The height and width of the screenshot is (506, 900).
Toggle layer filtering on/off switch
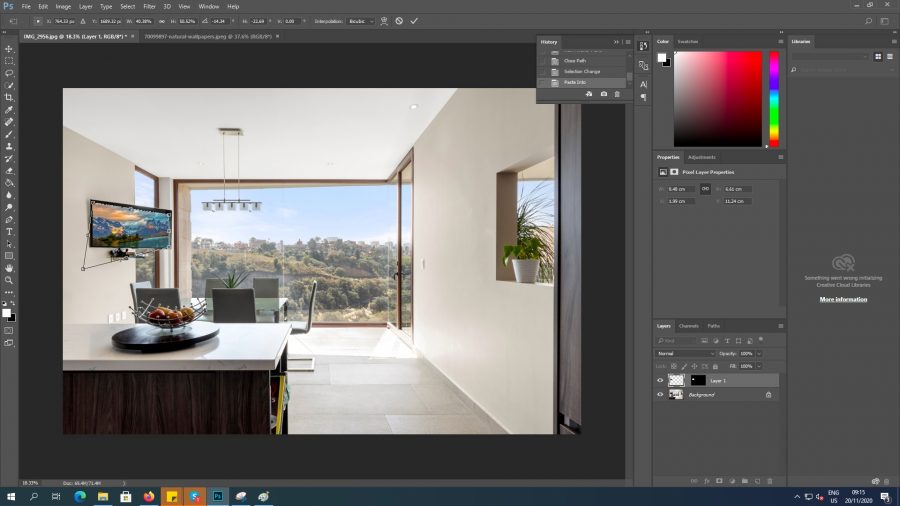(x=761, y=340)
